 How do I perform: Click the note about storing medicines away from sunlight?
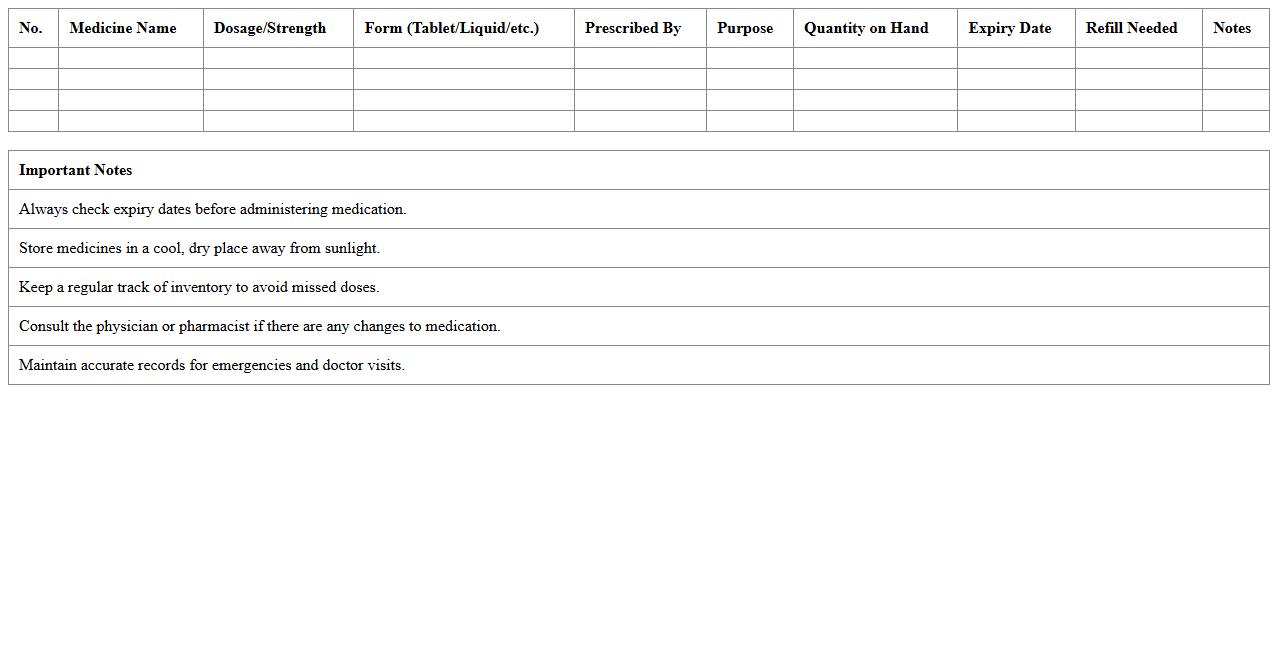(x=200, y=248)
